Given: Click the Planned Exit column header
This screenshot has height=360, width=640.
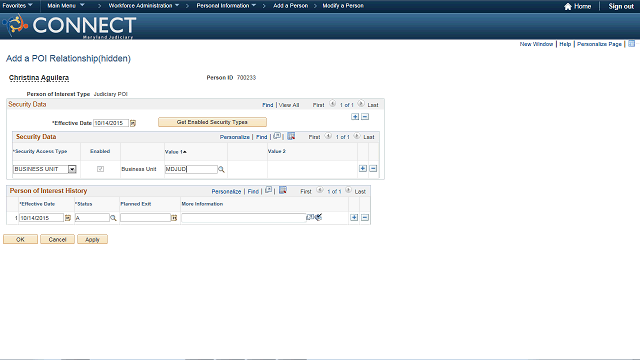Looking at the screenshot, I should 136,204.
